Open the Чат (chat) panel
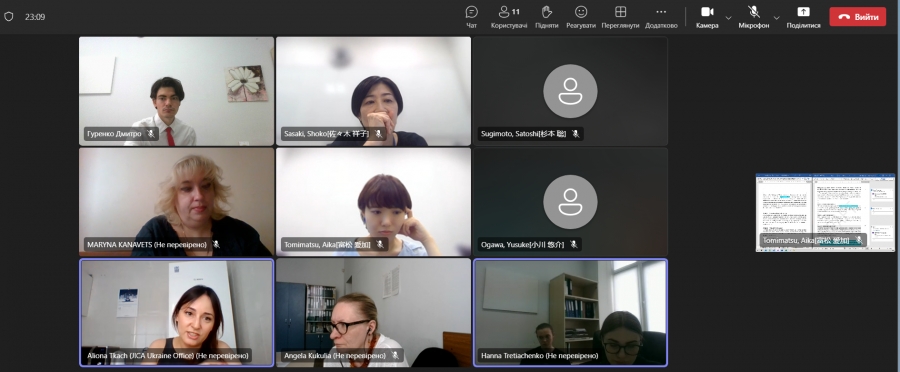Image resolution: width=900 pixels, height=372 pixels. (471, 17)
